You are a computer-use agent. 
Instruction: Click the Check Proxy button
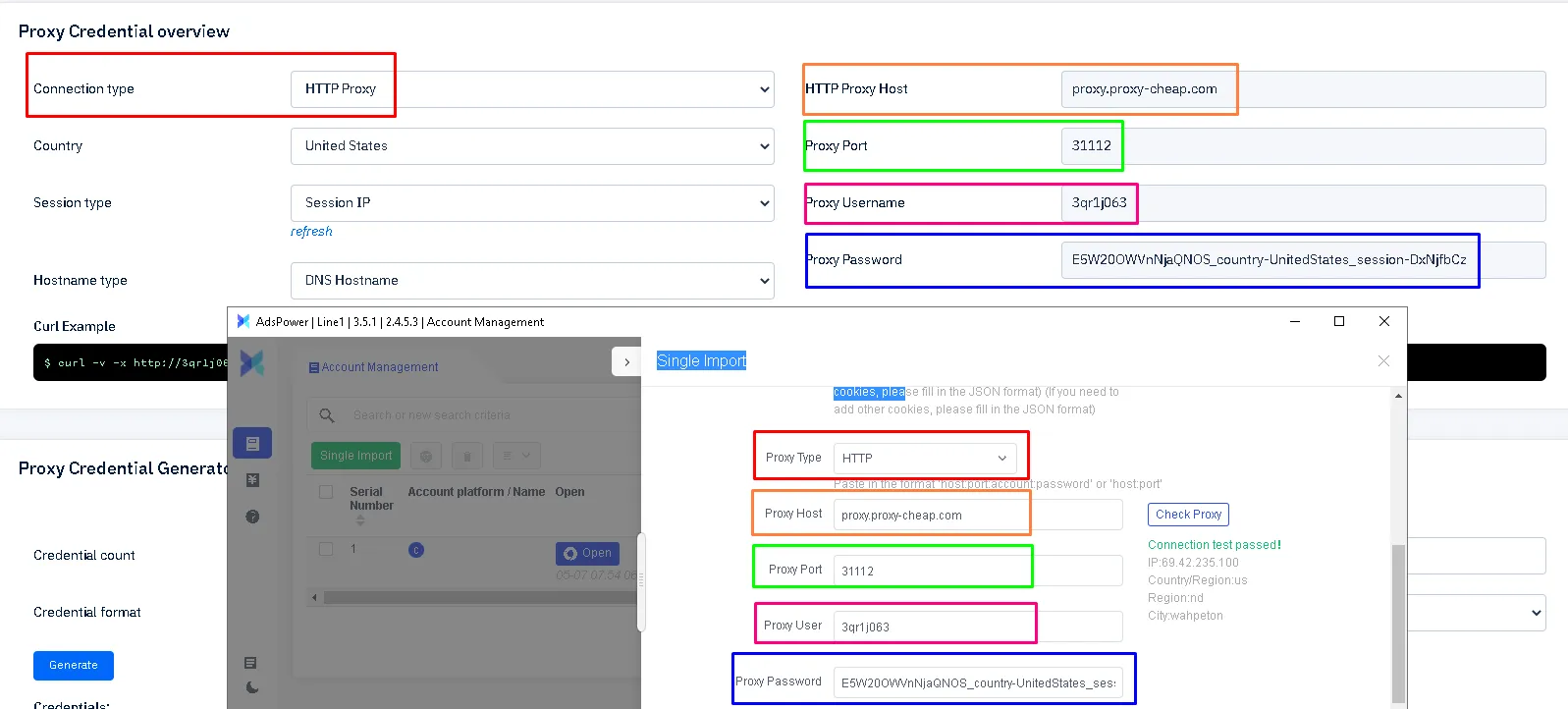tap(1188, 515)
